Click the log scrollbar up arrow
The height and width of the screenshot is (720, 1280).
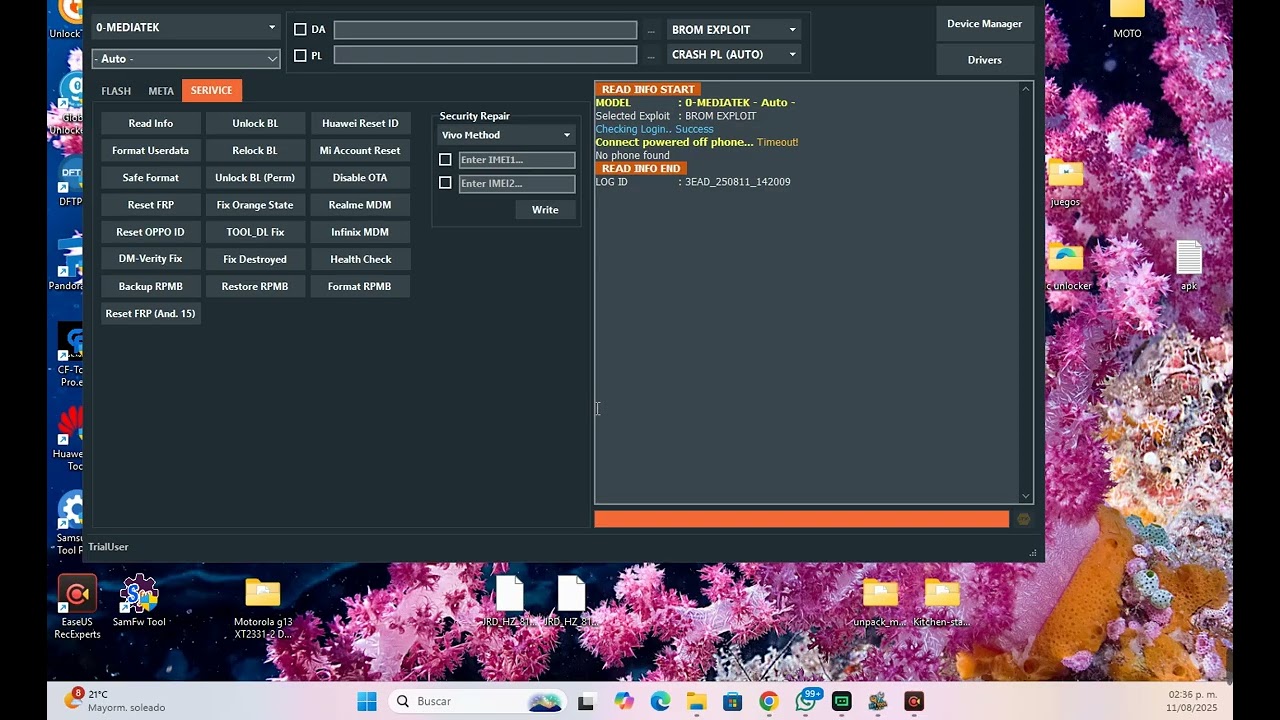pos(1026,90)
